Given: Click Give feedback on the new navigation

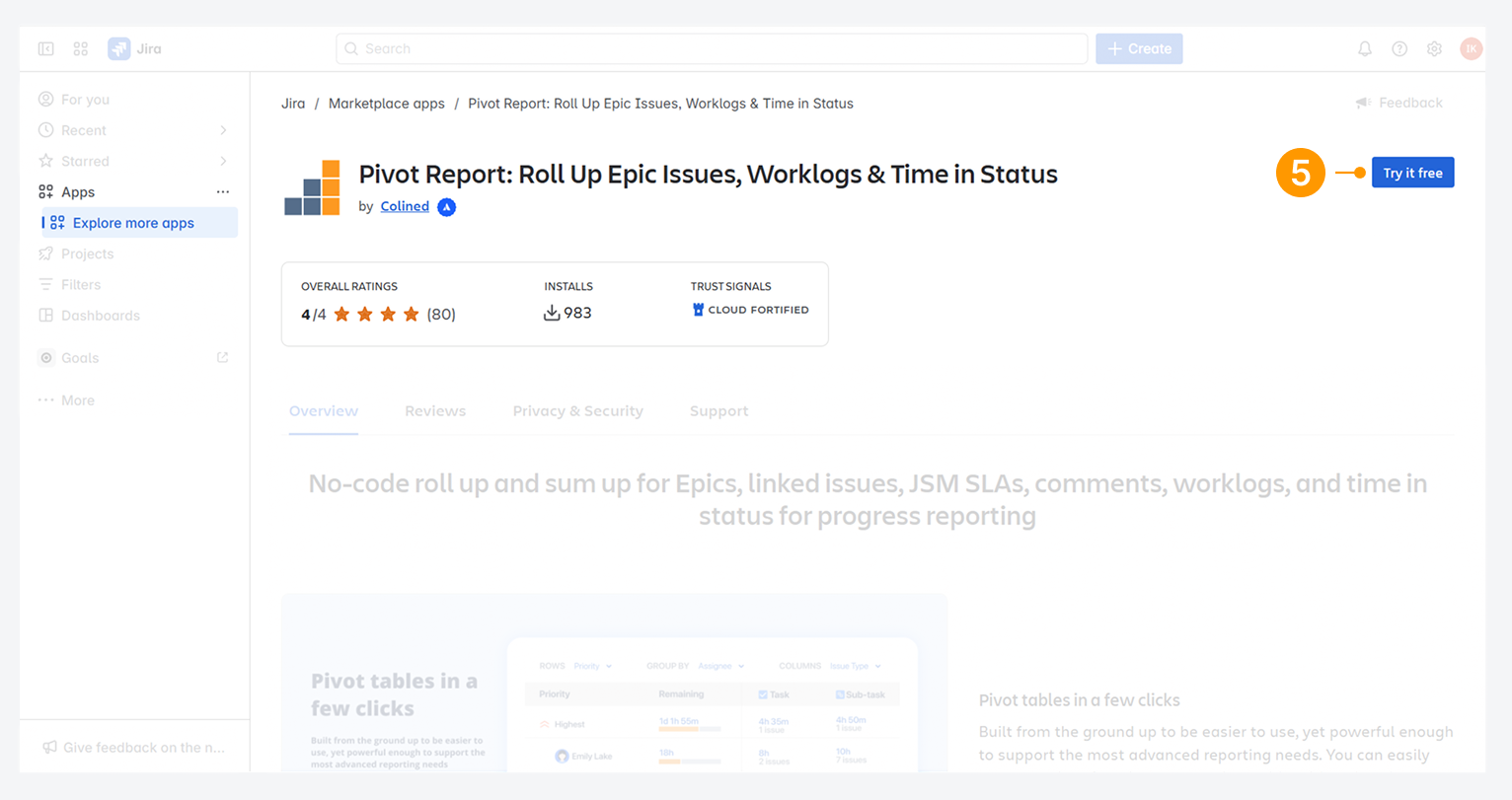Looking at the screenshot, I should 134,748.
